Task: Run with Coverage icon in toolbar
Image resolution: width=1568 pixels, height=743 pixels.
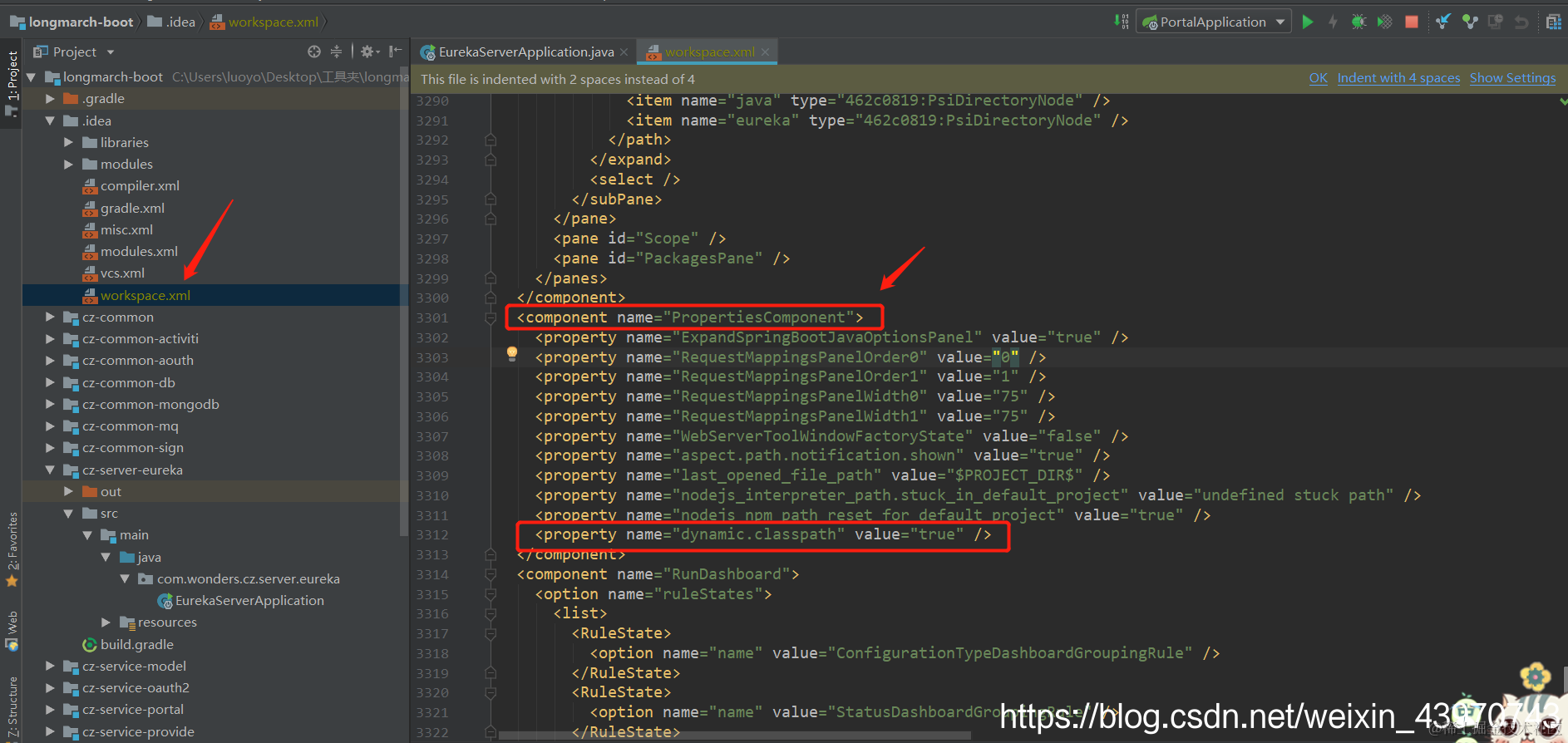Action: [x=1384, y=22]
